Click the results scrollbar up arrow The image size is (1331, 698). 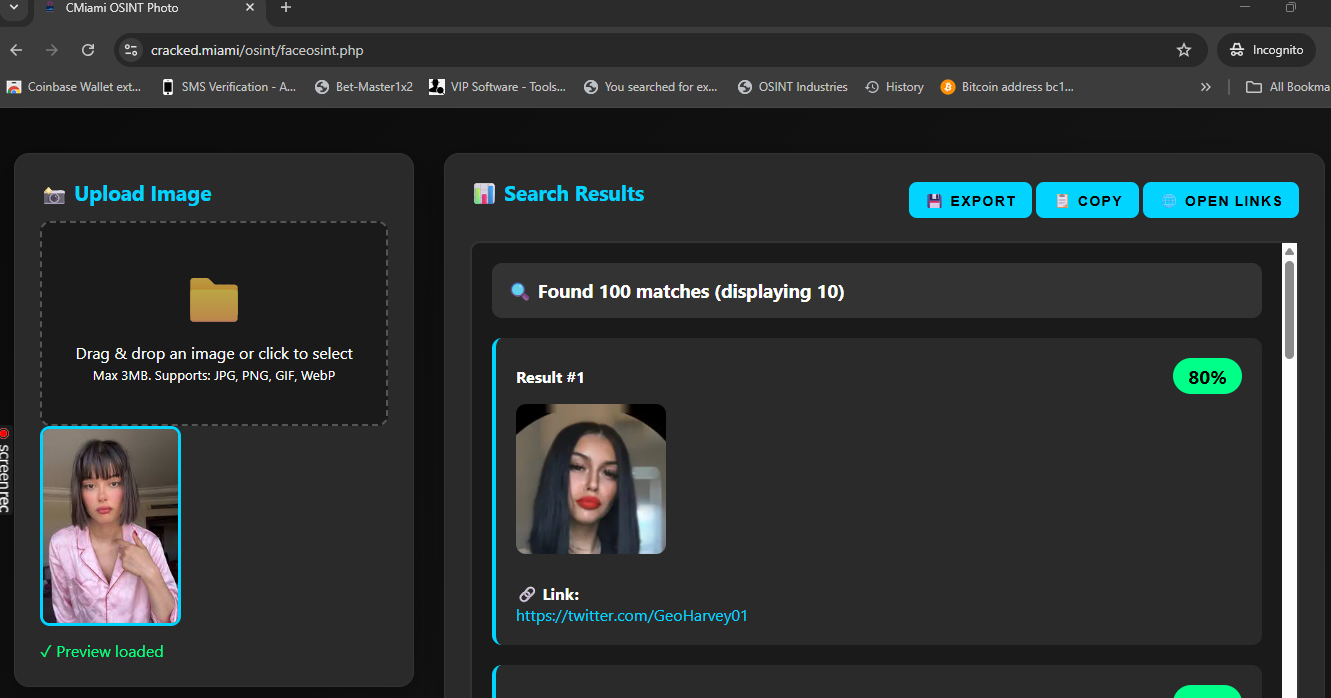tap(1289, 251)
